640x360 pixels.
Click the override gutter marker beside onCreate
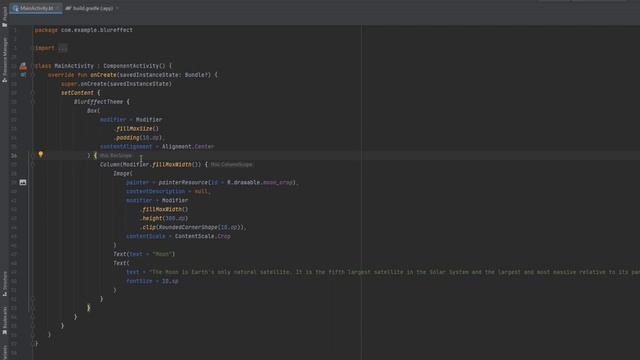point(23,75)
